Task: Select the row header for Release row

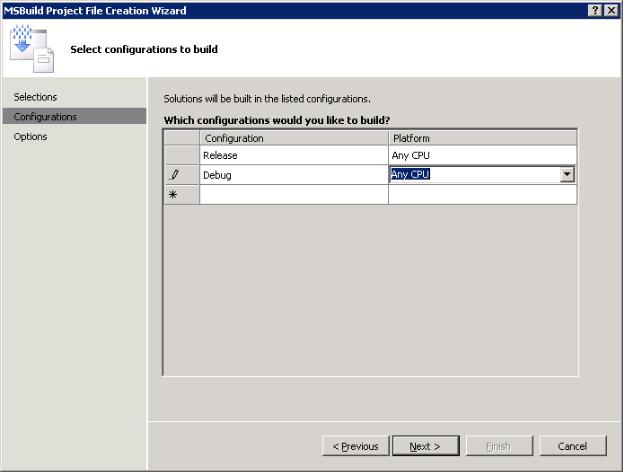Action: click(182, 155)
